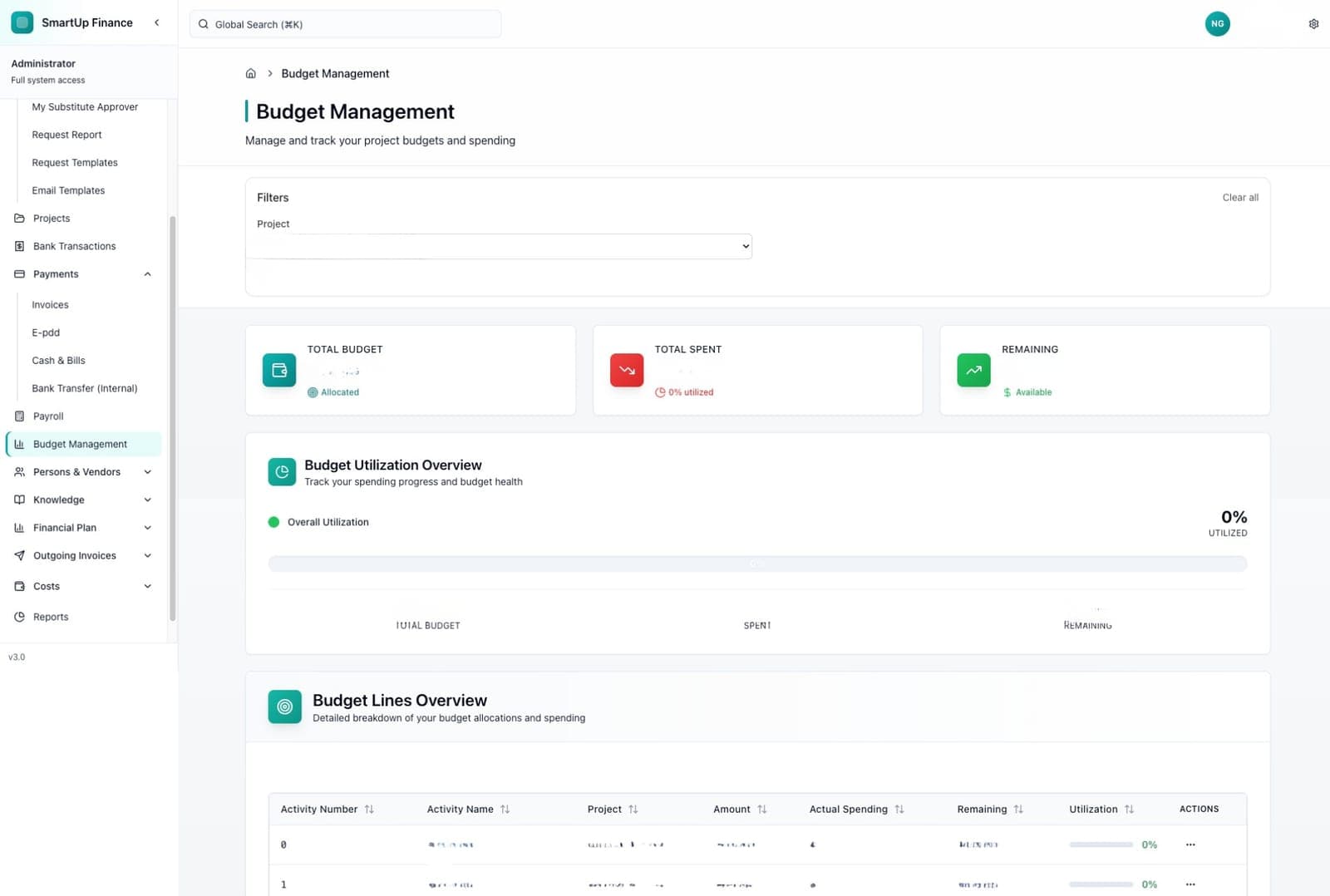Expand the Costs section
The image size is (1330, 896).
point(147,586)
